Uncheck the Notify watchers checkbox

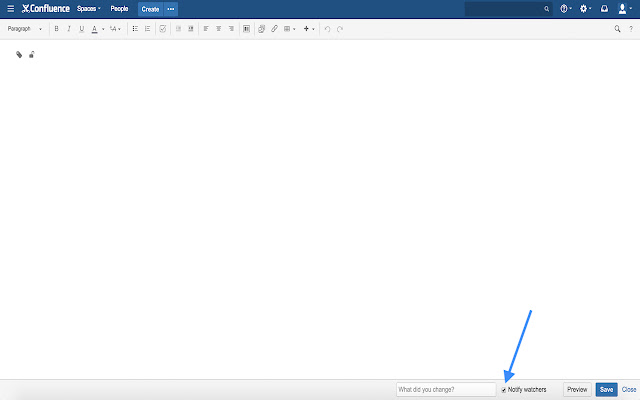coord(504,390)
